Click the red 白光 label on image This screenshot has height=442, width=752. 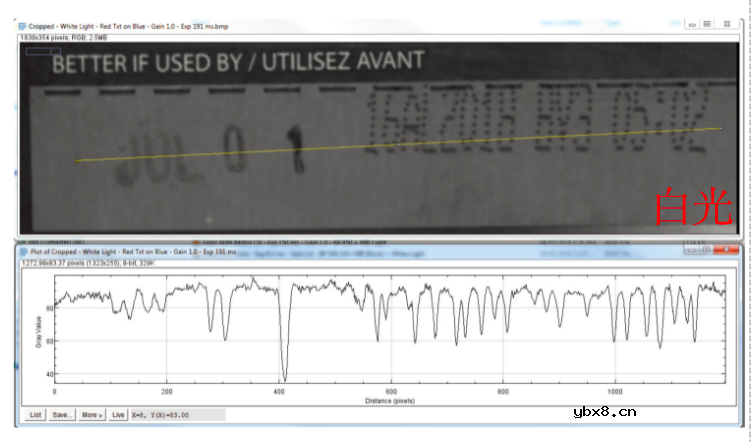[x=694, y=207]
